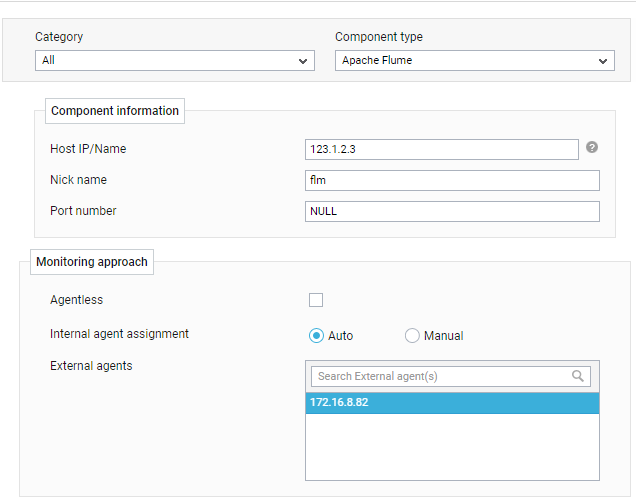Open the Component type dropdown arrow
This screenshot has width=636, height=497.
coord(603,61)
